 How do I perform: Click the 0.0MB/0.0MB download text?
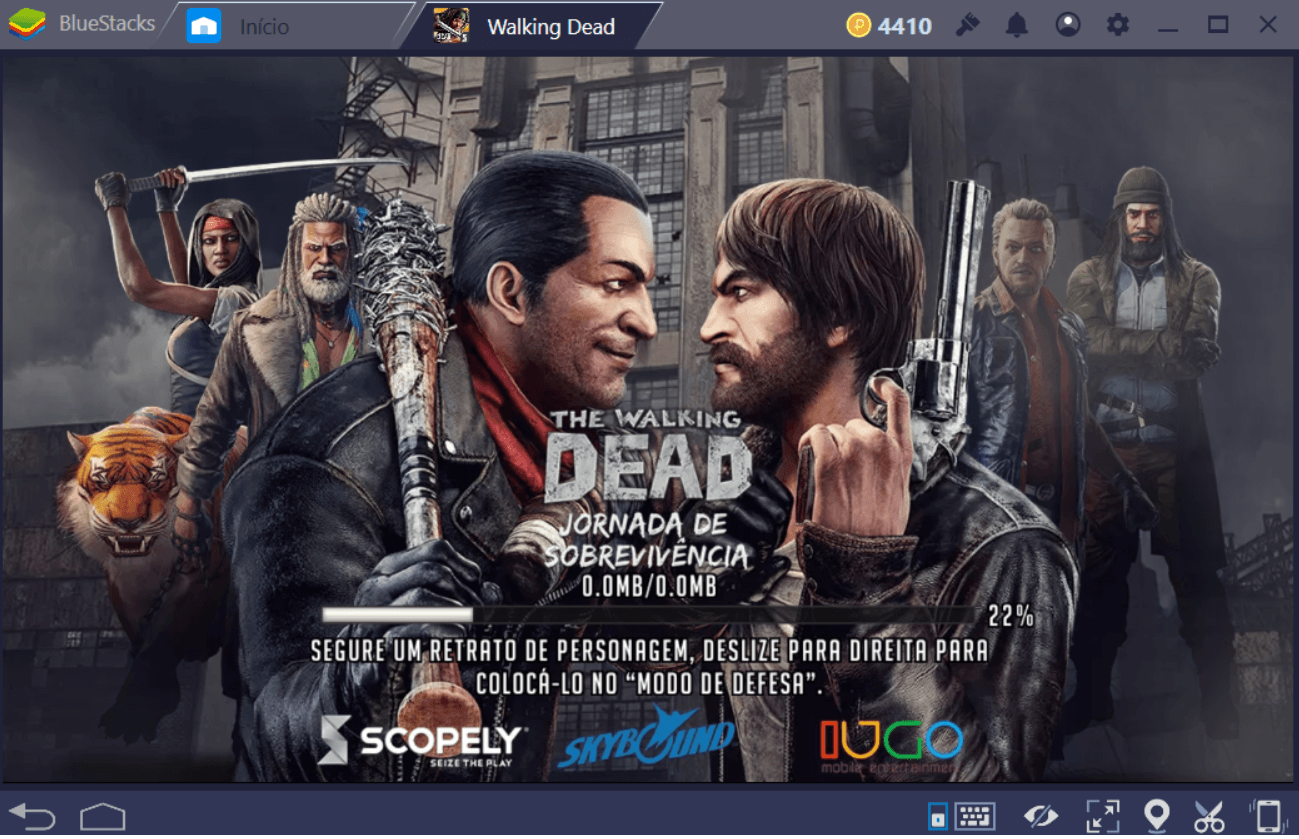coord(649,587)
